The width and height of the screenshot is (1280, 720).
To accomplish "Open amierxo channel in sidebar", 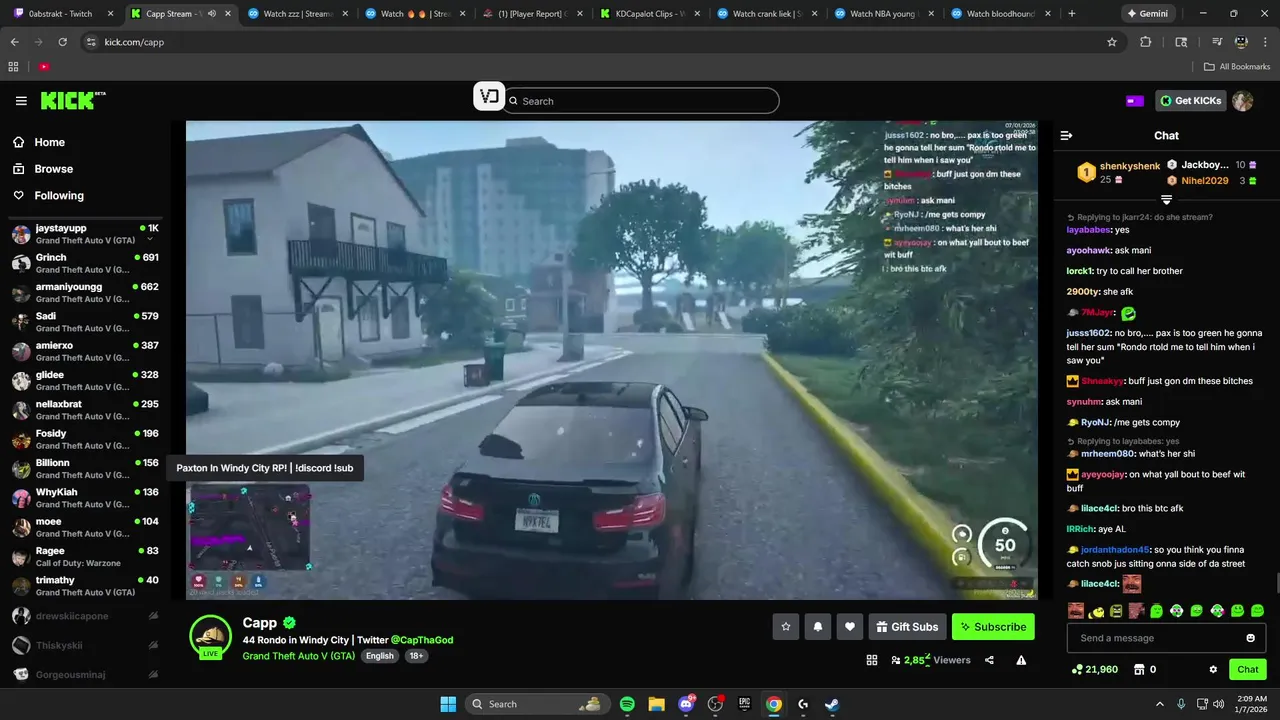I will pos(85,351).
